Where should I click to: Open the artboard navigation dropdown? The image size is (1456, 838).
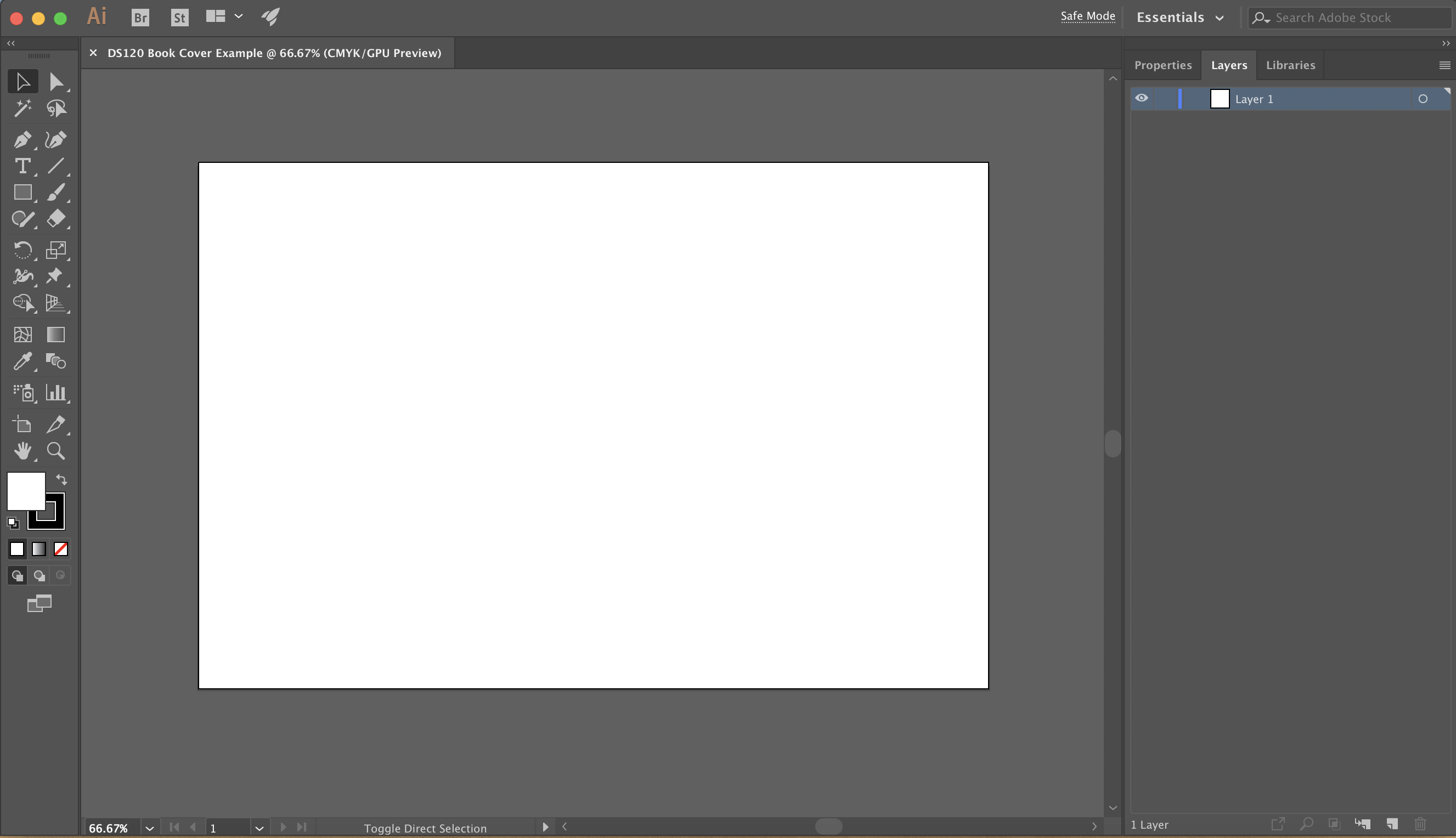click(259, 828)
